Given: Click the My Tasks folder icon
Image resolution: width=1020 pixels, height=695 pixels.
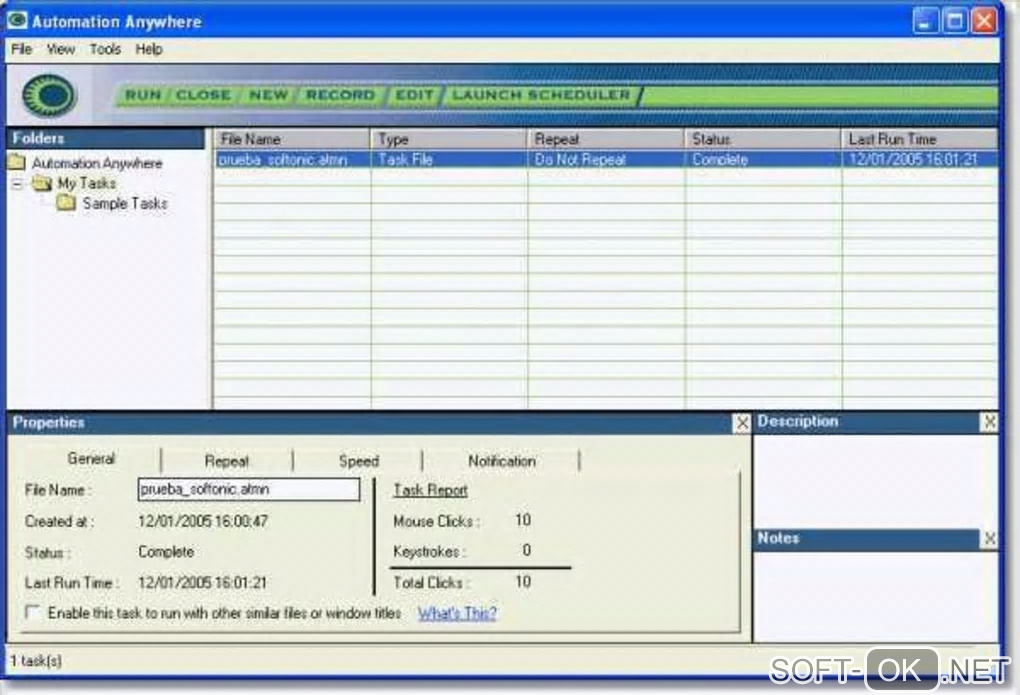Looking at the screenshot, I should coord(42,183).
